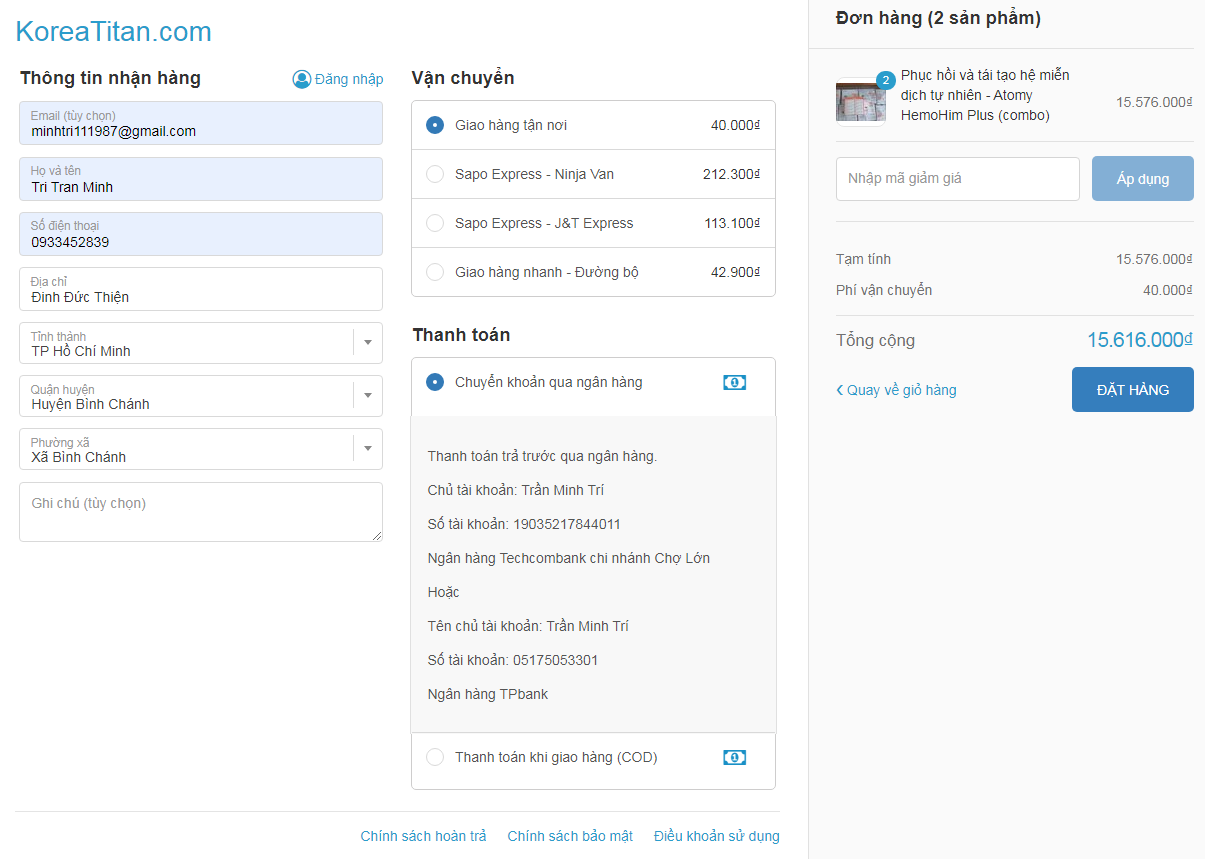
Task: Select Sapo Express - Ninja Van shipping
Action: click(x=435, y=174)
